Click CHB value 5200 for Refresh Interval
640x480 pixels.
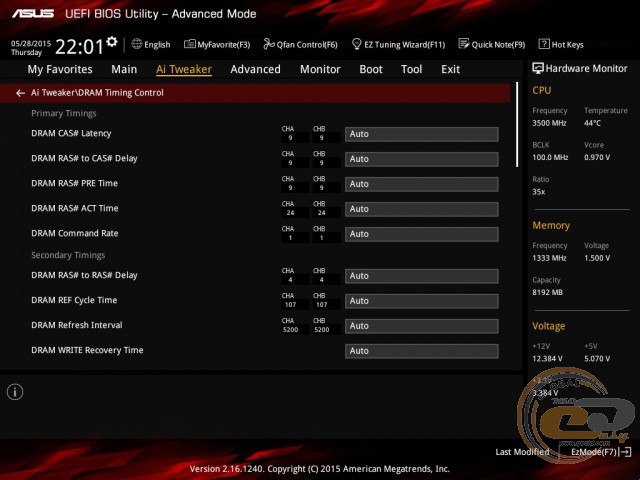pyautogui.click(x=322, y=329)
